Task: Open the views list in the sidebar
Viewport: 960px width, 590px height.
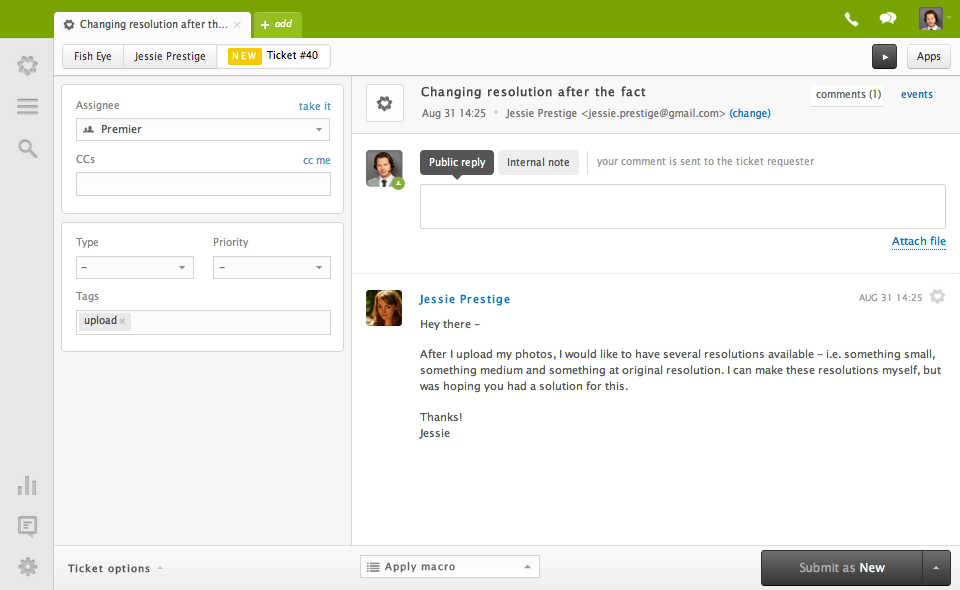Action: tap(27, 106)
